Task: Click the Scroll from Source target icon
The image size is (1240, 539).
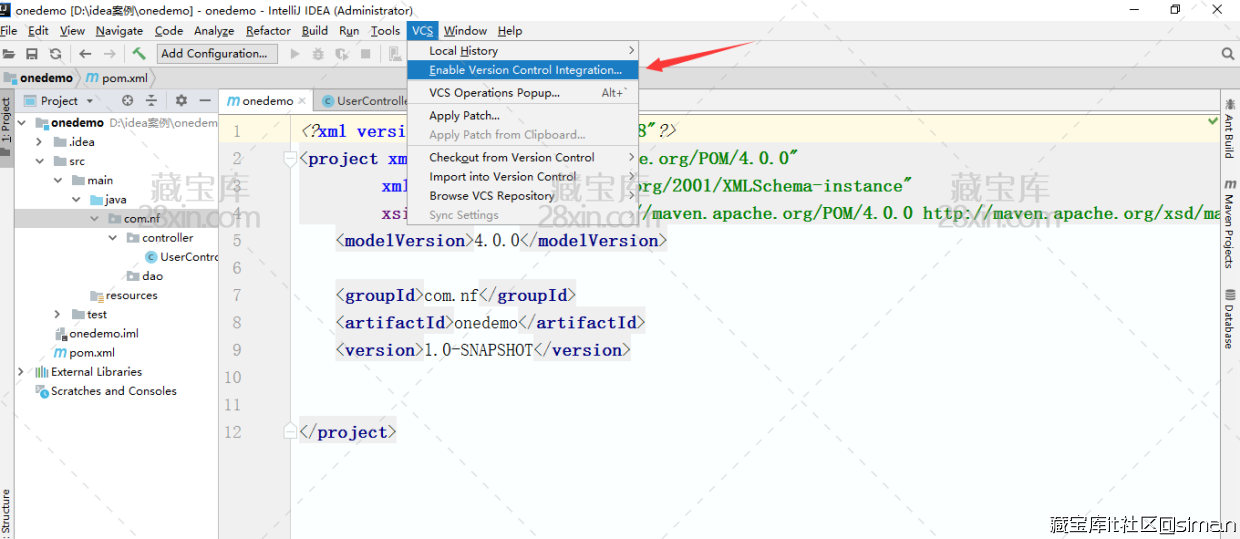Action: tap(127, 101)
